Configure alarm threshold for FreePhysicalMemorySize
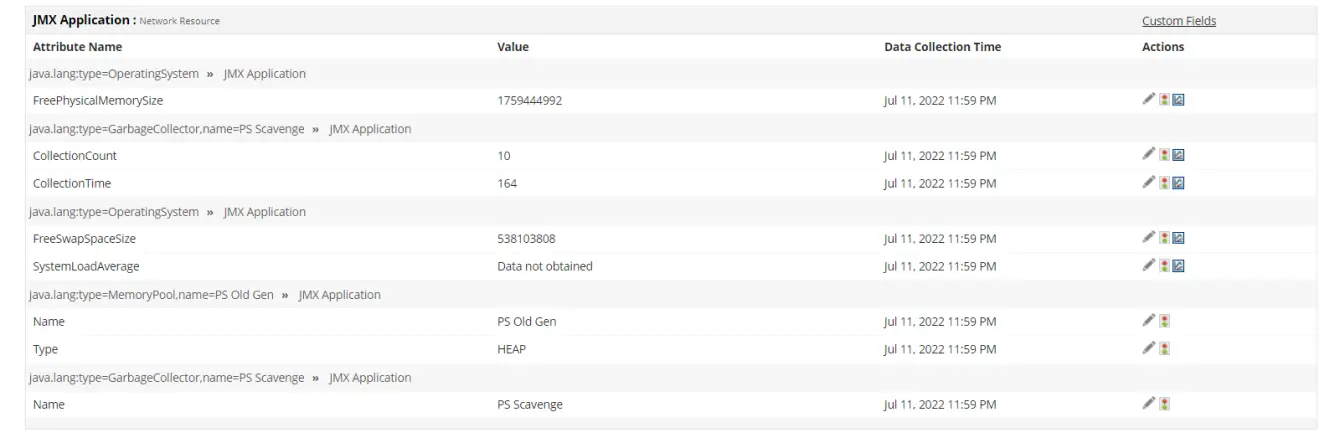 coord(1164,100)
